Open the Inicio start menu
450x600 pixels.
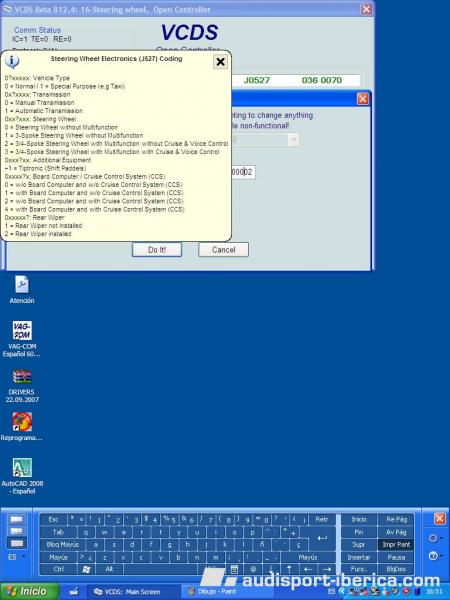[x=29, y=592]
